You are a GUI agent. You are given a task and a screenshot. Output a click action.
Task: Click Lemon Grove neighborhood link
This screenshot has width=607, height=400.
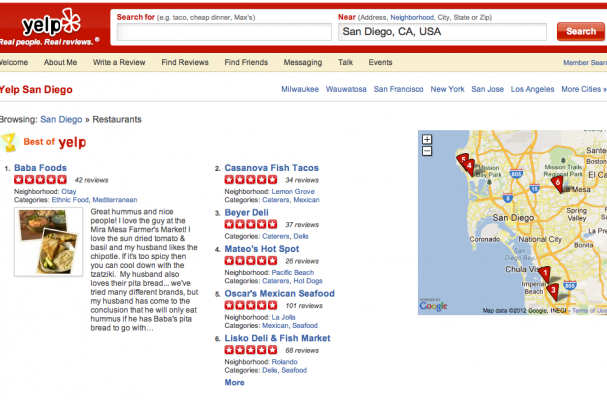[293, 191]
